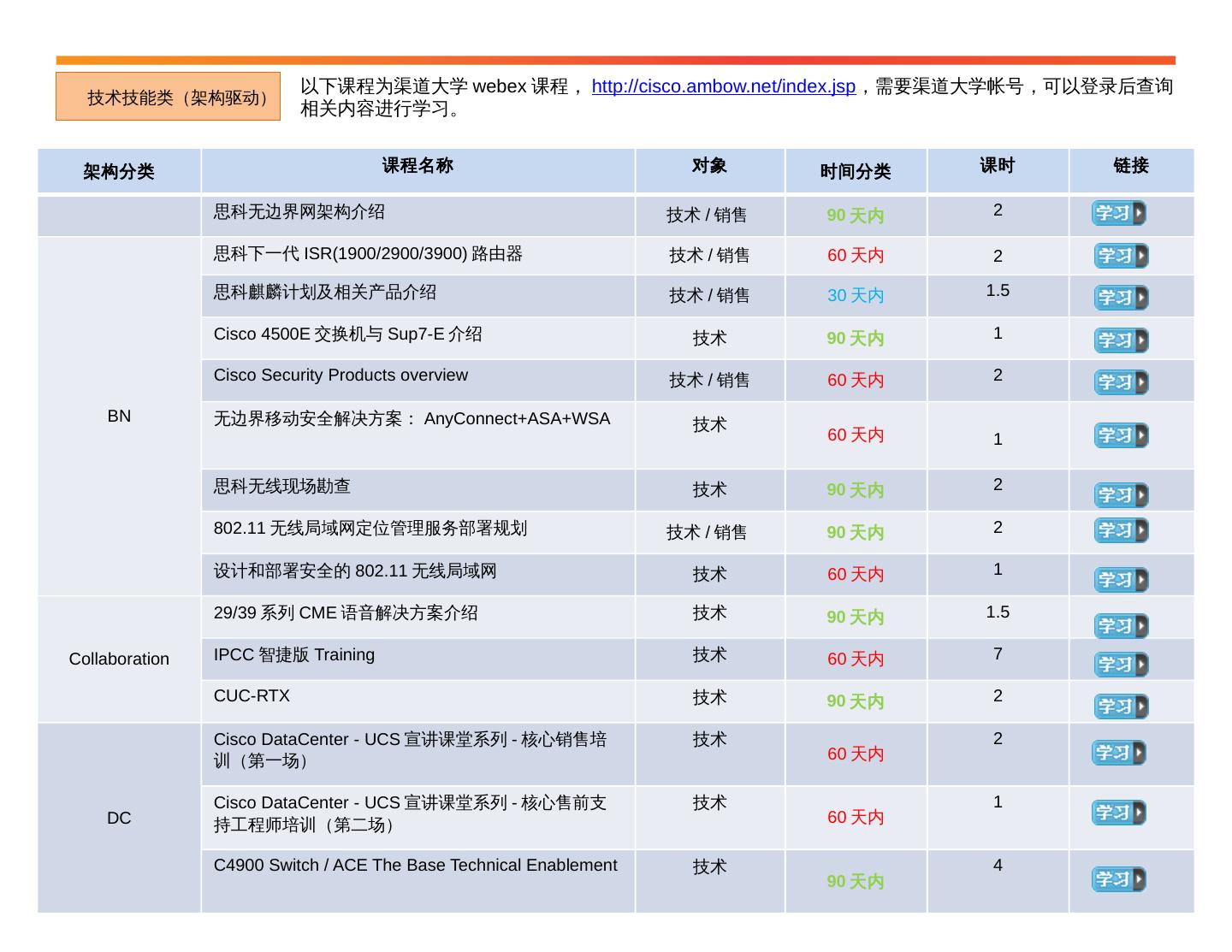This screenshot has width=1232, height=952.
Task: Click 技术 cell in the Cisco 4500E row
Action: 709,339
